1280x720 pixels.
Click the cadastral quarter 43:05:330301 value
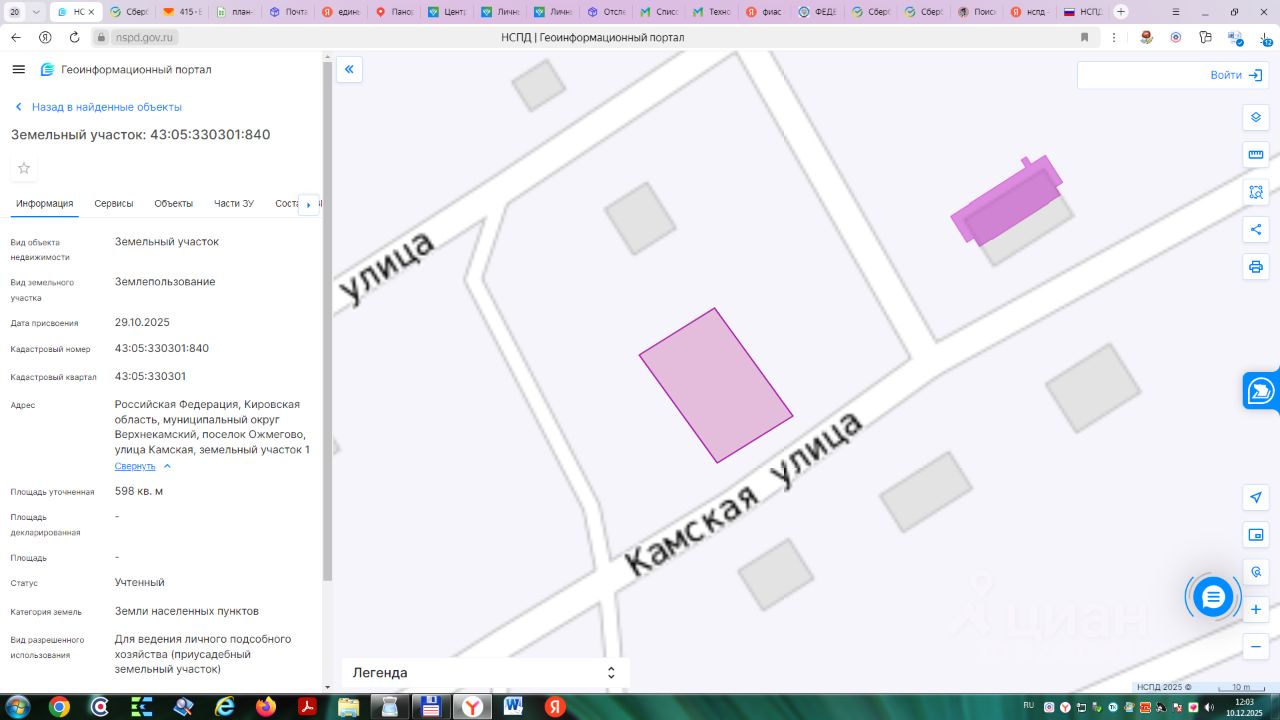pyautogui.click(x=150, y=377)
